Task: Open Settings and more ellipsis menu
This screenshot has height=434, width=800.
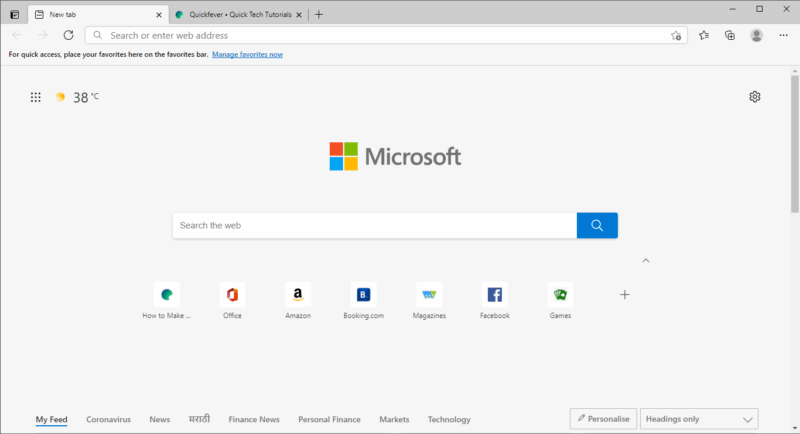Action: (784, 35)
